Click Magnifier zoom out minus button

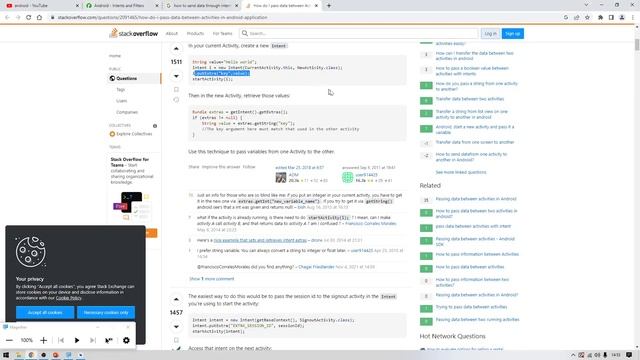click(x=9, y=340)
